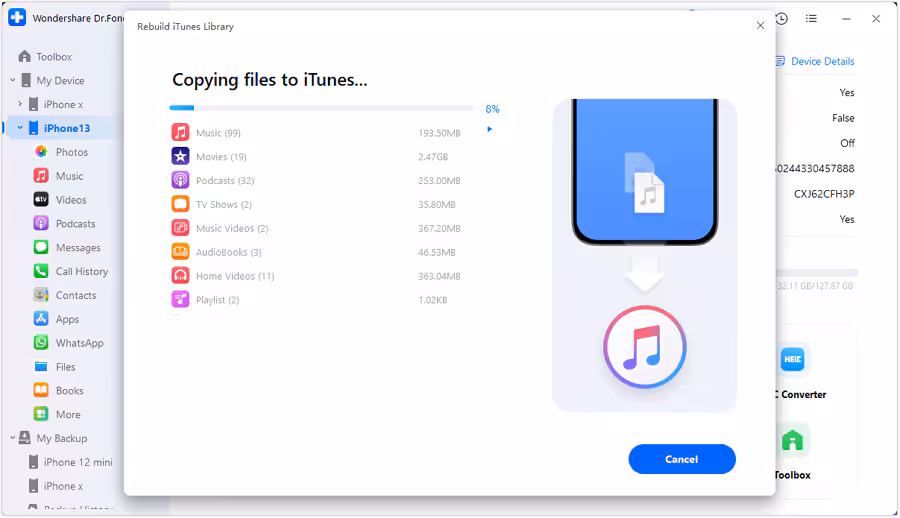Open the Music icon in sidebar
The width and height of the screenshot is (900, 518).
pos(41,176)
